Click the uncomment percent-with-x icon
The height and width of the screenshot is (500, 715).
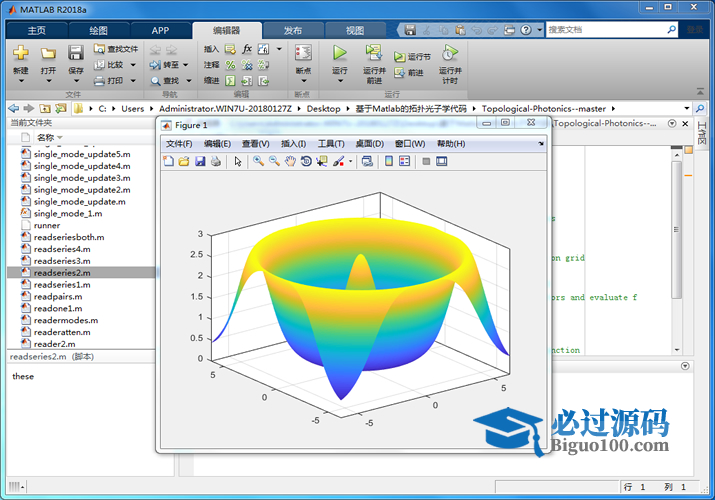click(247, 65)
